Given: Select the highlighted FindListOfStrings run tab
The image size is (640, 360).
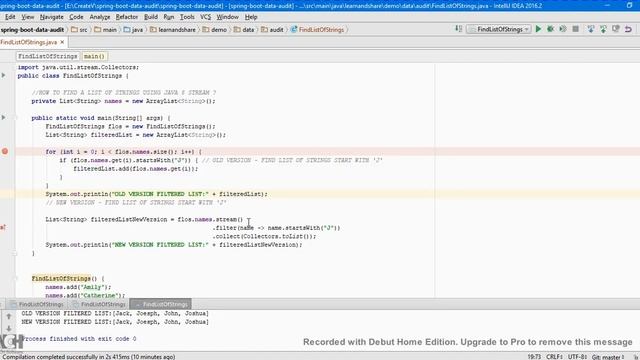Looking at the screenshot, I should click(x=161, y=304).
